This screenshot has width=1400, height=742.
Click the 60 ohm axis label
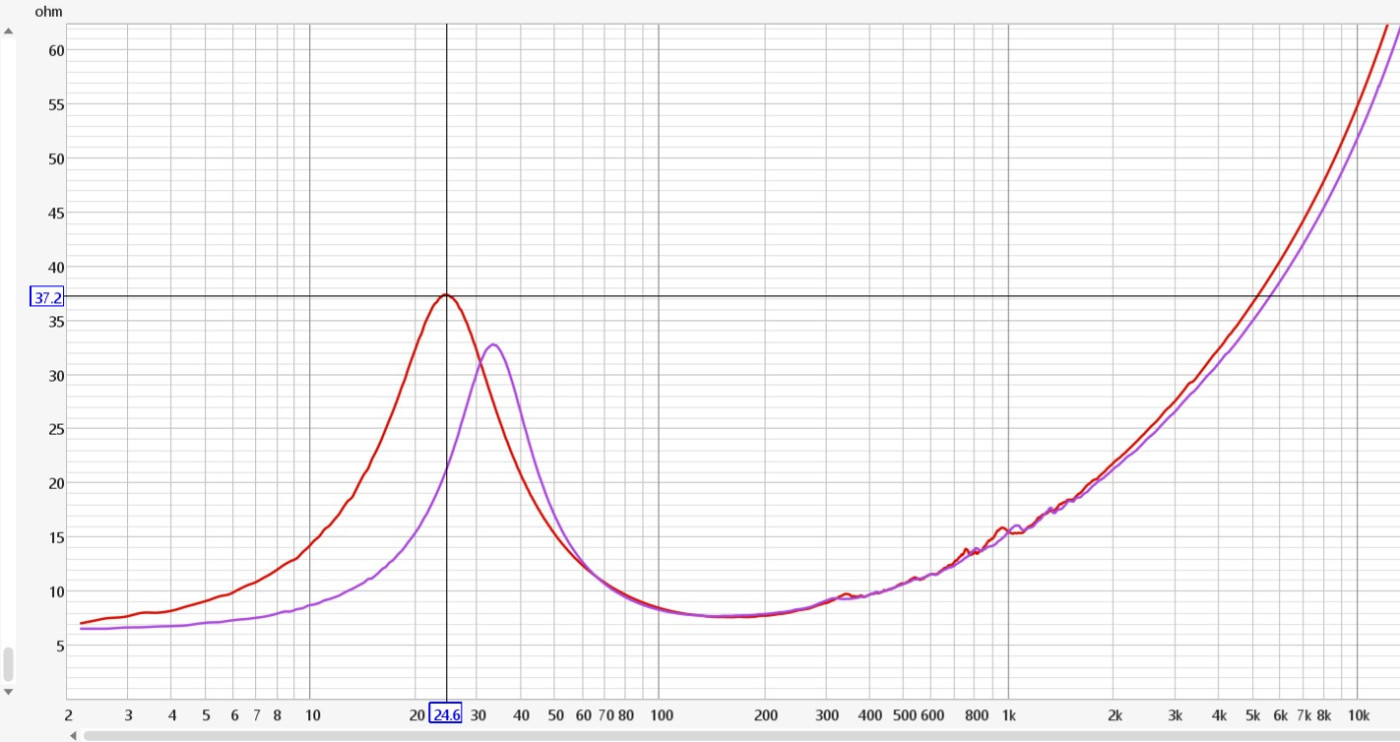pyautogui.click(x=56, y=50)
